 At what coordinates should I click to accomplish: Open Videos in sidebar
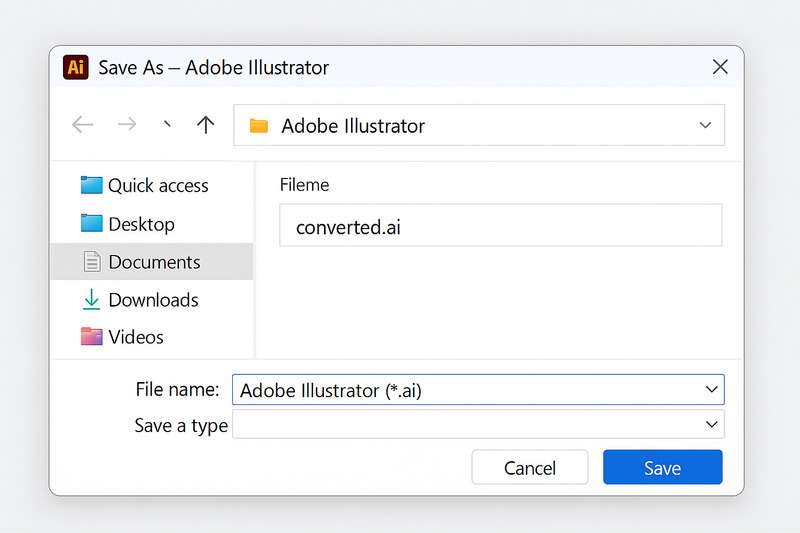tap(152, 337)
